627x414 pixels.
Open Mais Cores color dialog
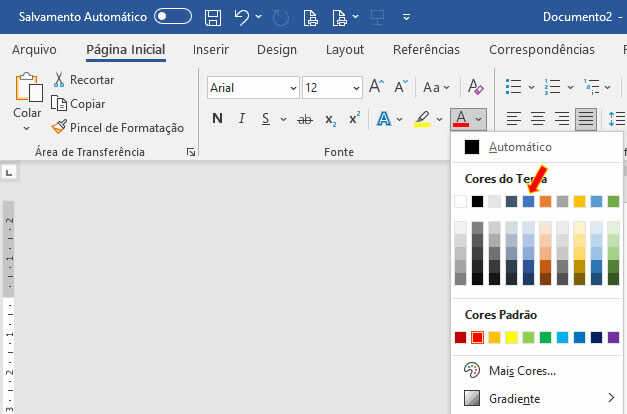tap(537, 371)
